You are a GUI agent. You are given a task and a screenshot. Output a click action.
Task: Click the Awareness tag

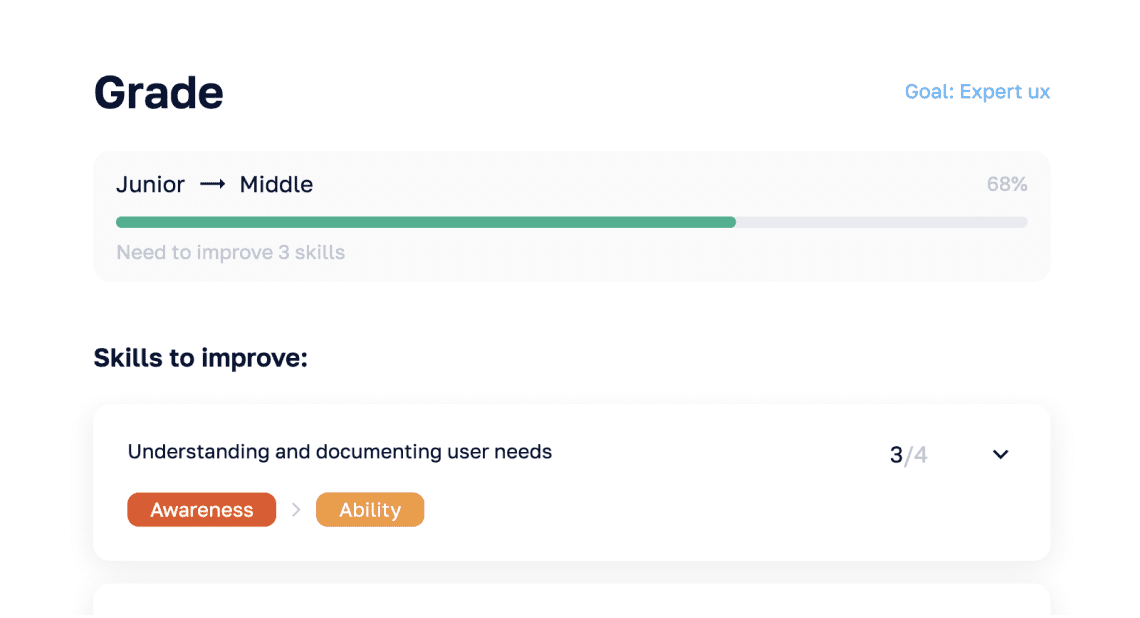point(201,510)
